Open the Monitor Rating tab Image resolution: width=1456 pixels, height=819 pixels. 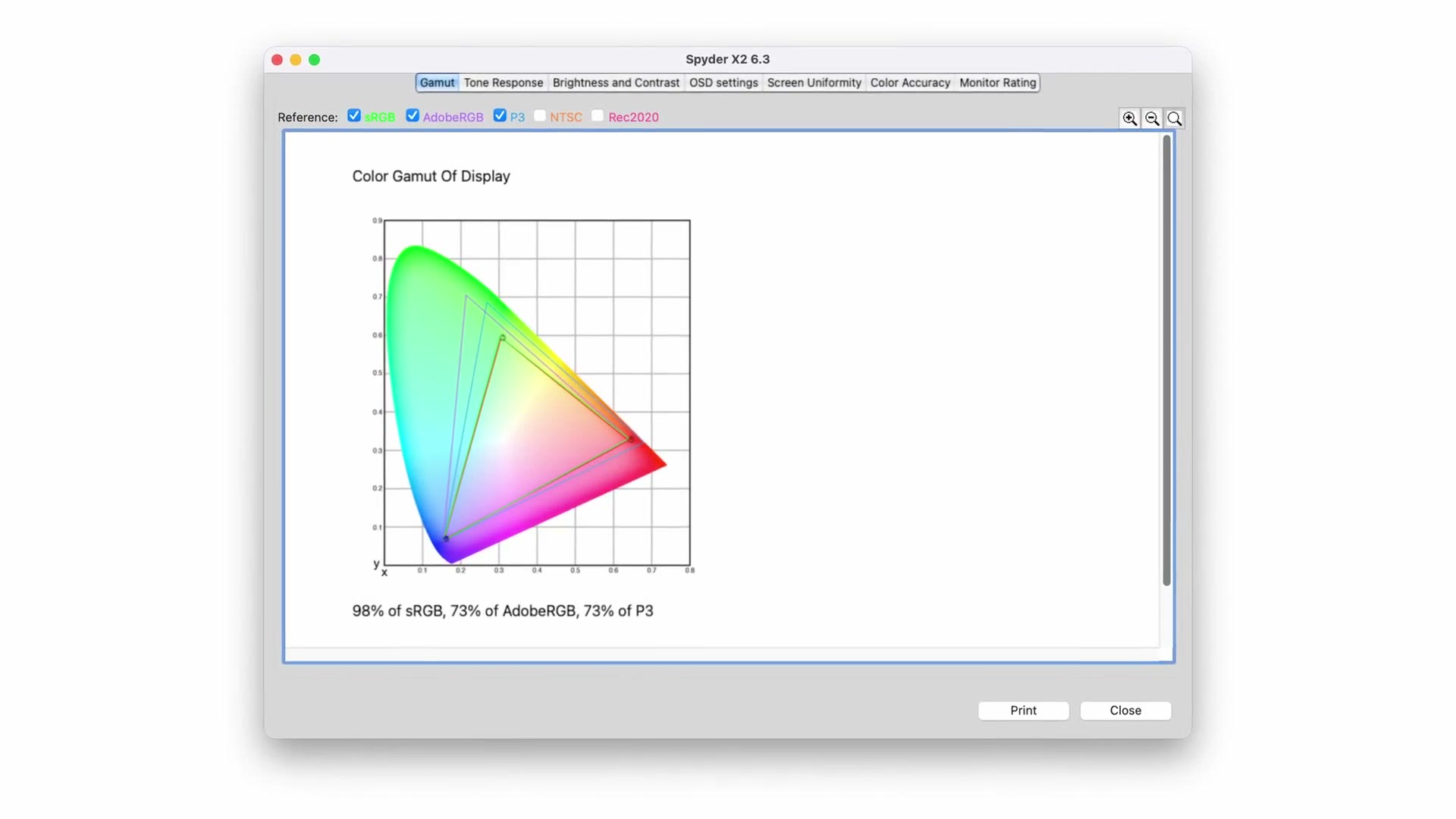(x=998, y=83)
